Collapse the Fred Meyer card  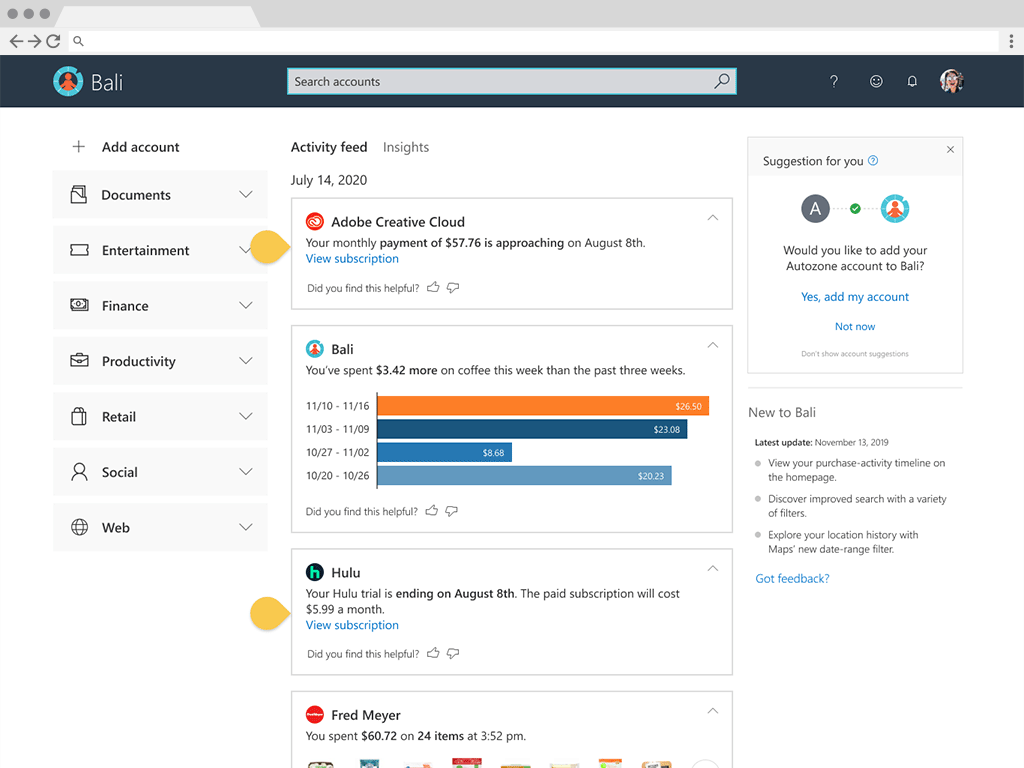pyautogui.click(x=712, y=711)
